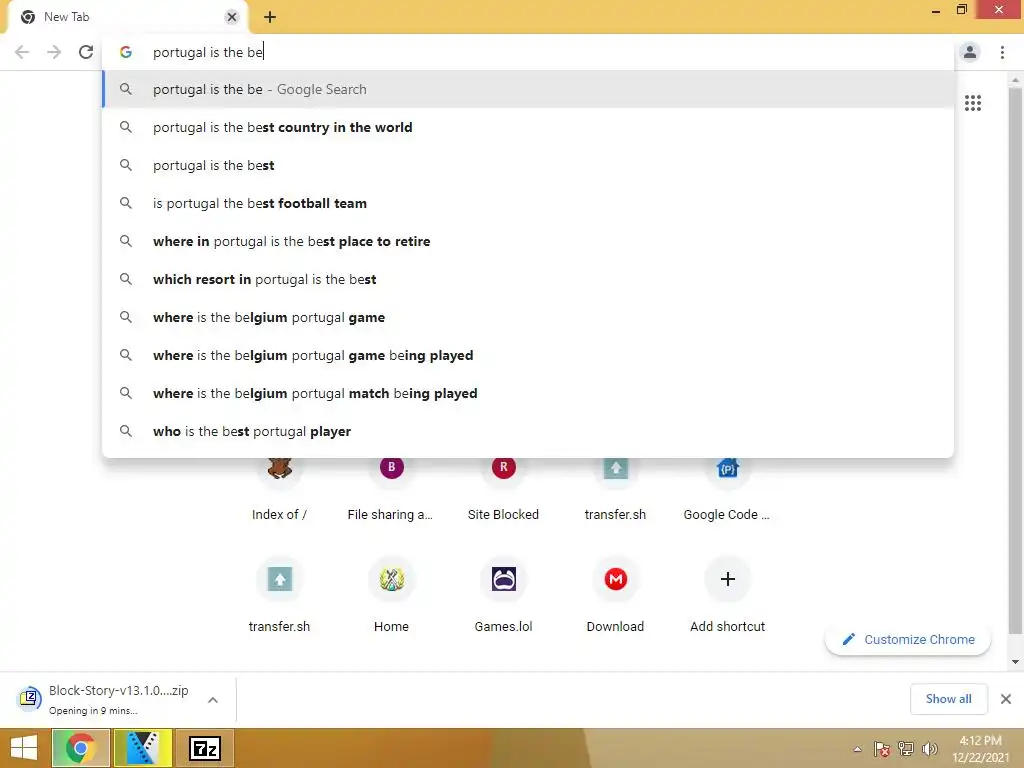Go back with the back arrow
Image resolution: width=1024 pixels, height=768 pixels.
click(x=22, y=52)
